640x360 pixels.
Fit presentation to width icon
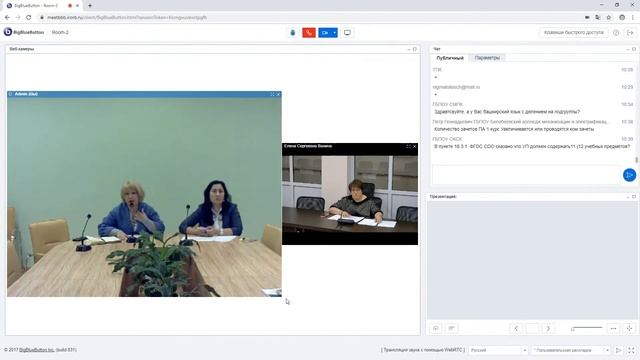coord(613,328)
